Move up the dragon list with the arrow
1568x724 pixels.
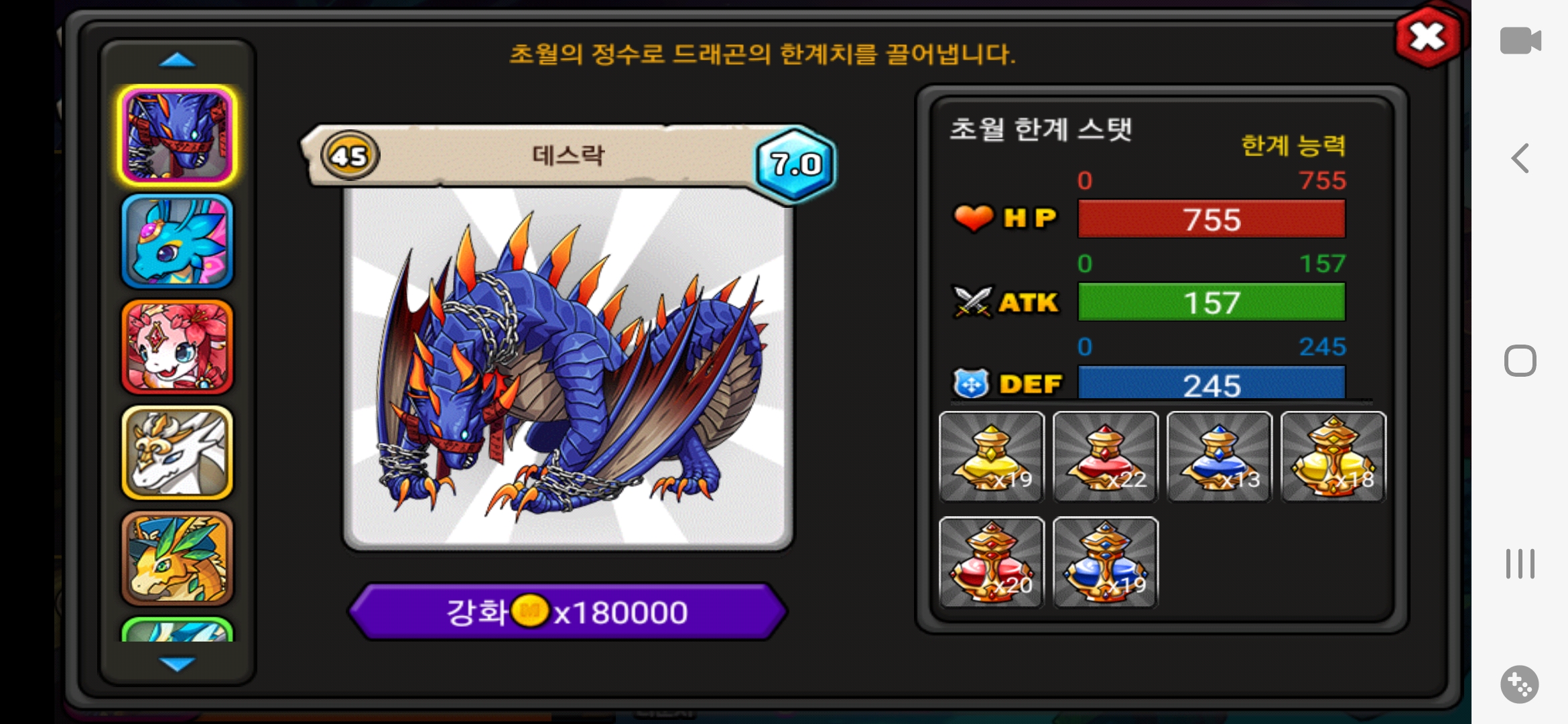pos(177,61)
